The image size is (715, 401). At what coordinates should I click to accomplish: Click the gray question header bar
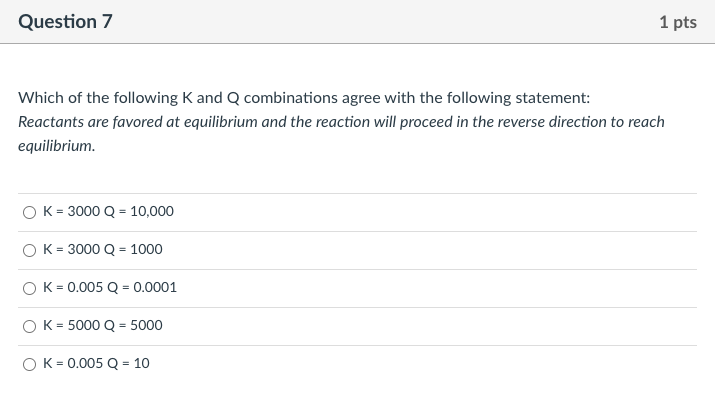(358, 22)
